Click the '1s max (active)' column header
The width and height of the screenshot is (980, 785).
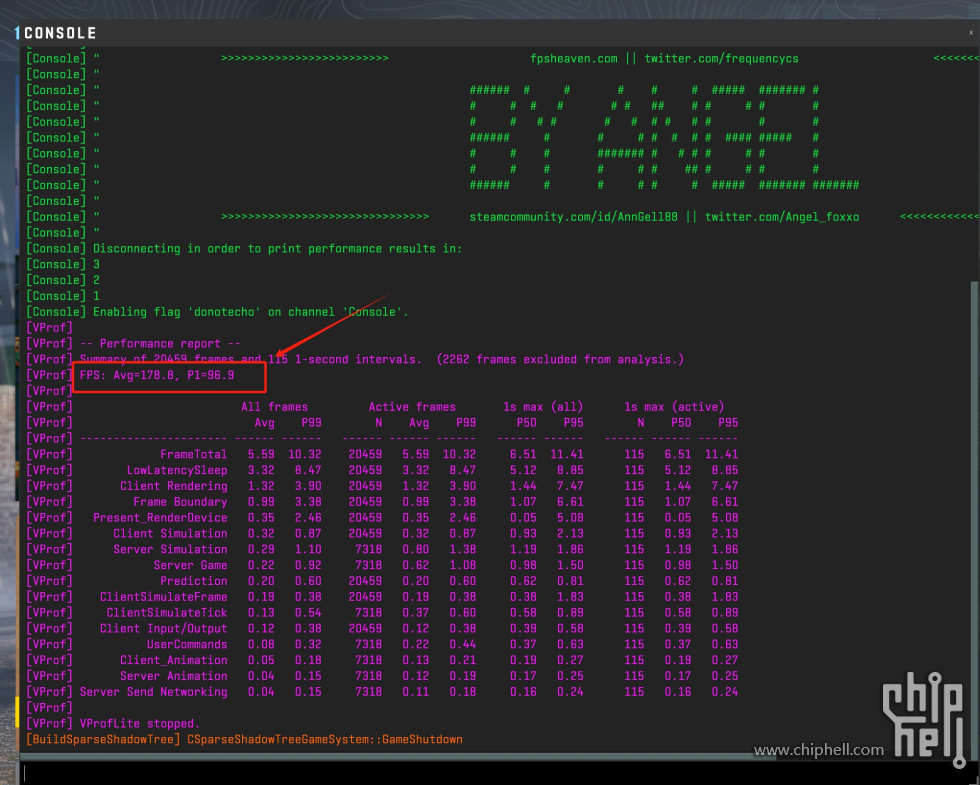pyautogui.click(x=674, y=407)
